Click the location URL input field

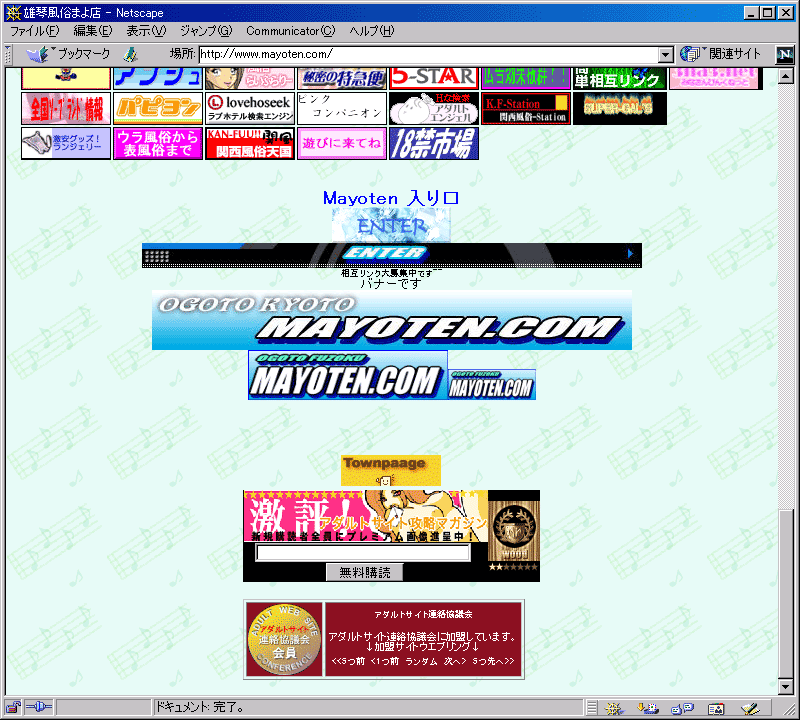[x=429, y=55]
